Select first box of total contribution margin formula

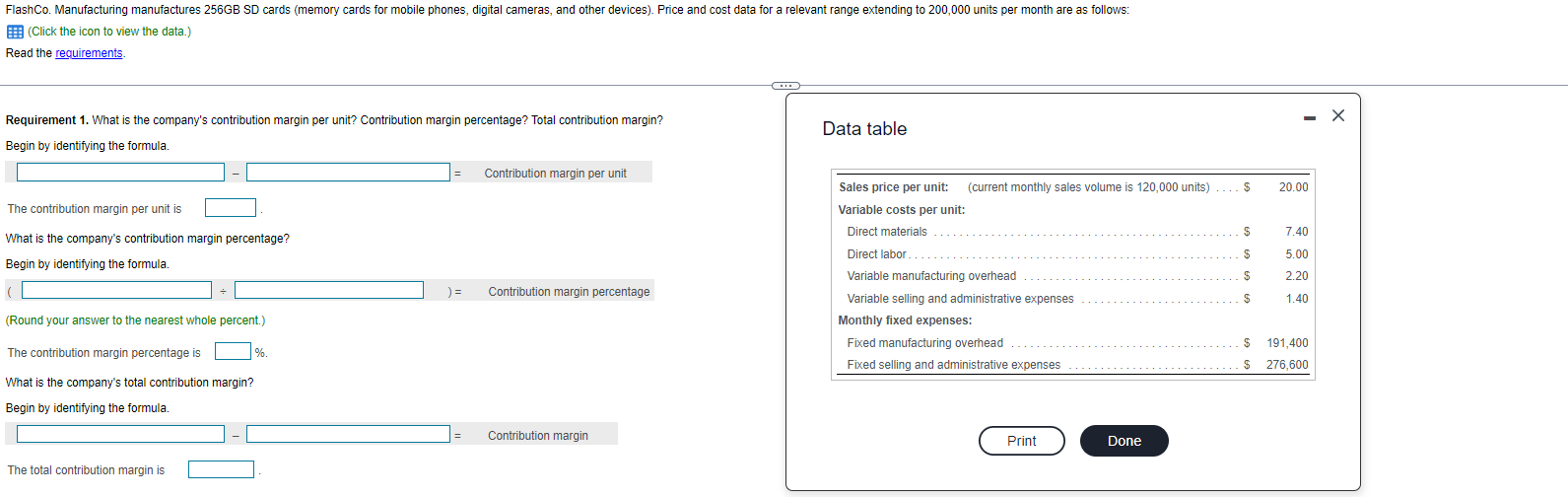(120, 435)
